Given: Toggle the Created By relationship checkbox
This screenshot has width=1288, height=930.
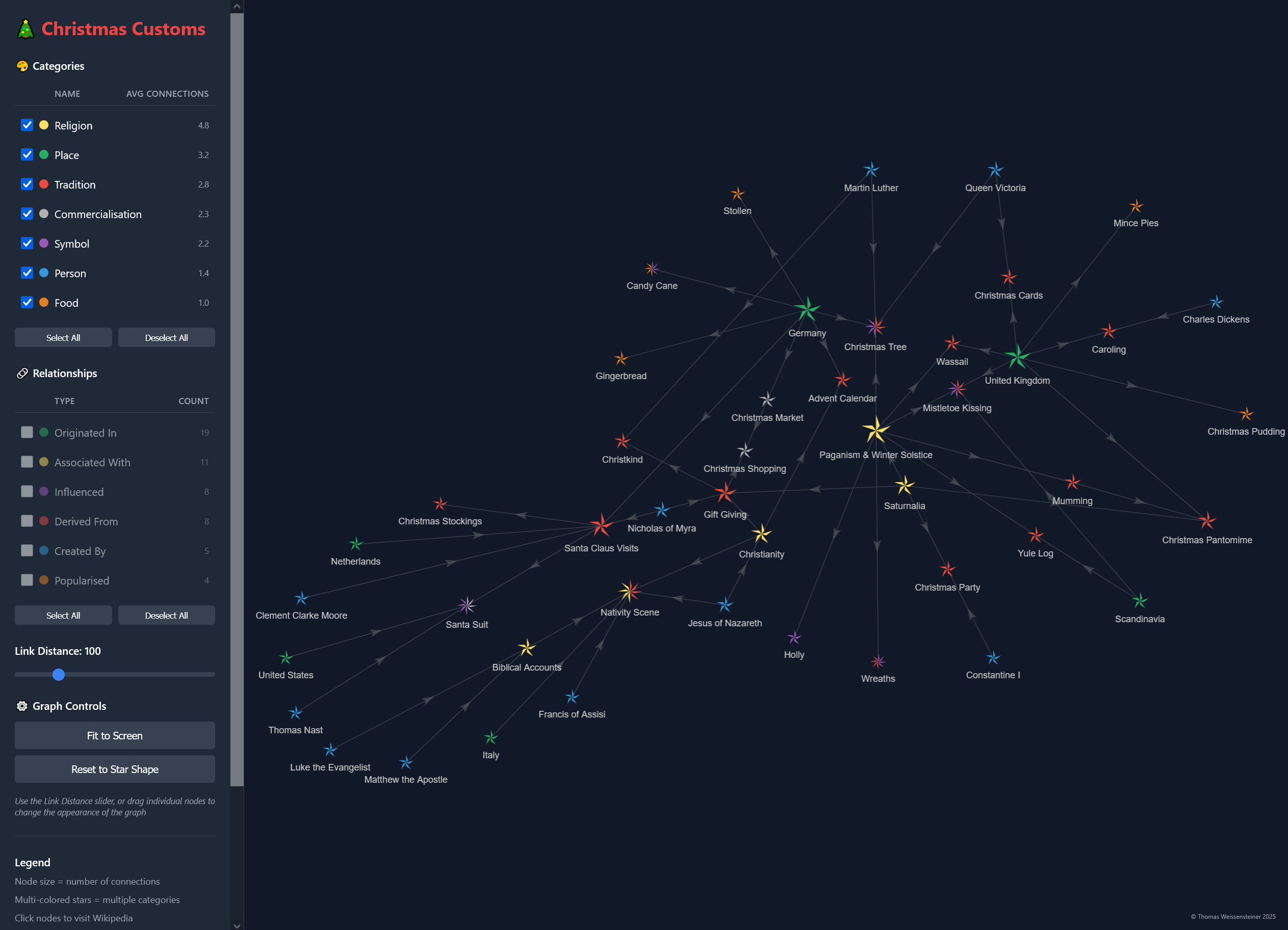Looking at the screenshot, I should pos(27,550).
